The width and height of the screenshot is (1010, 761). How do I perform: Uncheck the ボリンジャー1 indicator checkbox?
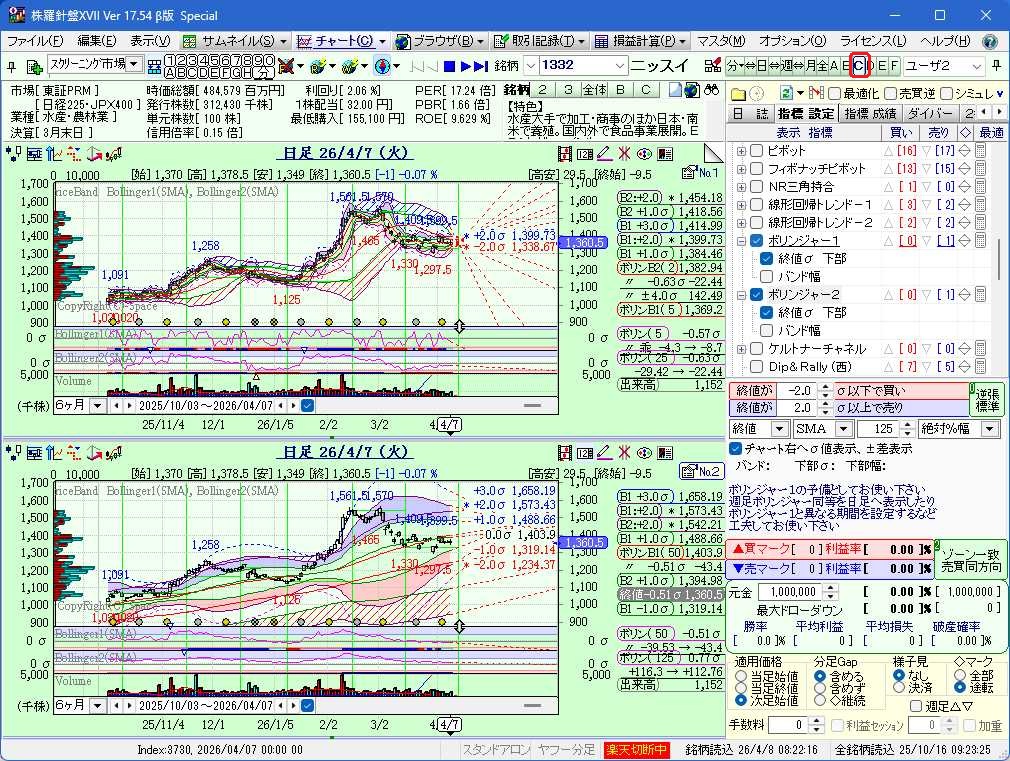pos(757,241)
